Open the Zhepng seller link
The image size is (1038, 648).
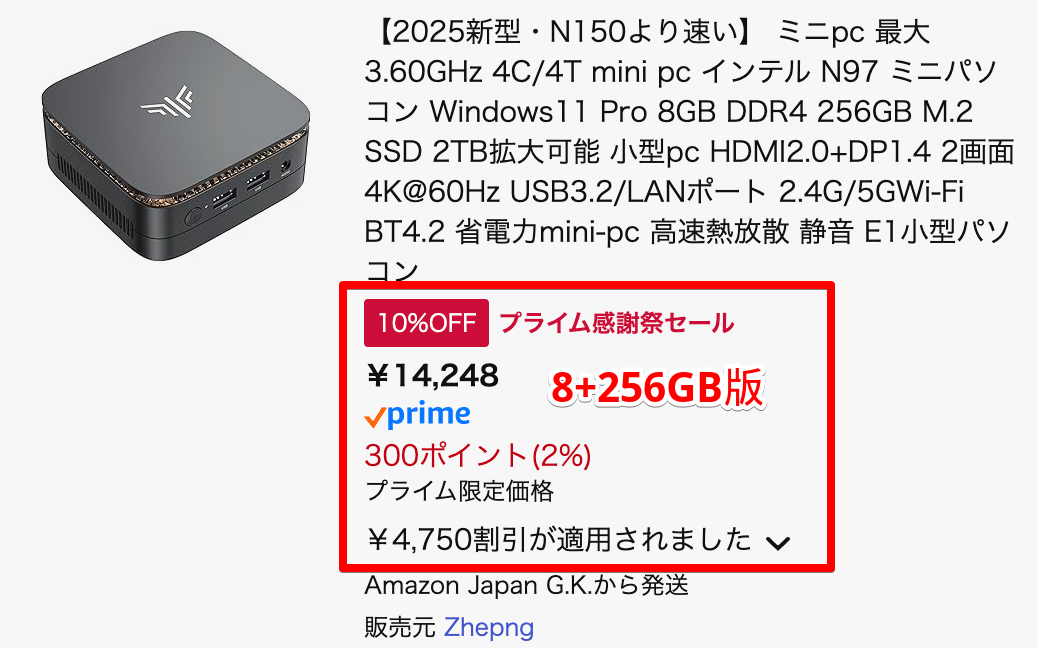coord(489,627)
